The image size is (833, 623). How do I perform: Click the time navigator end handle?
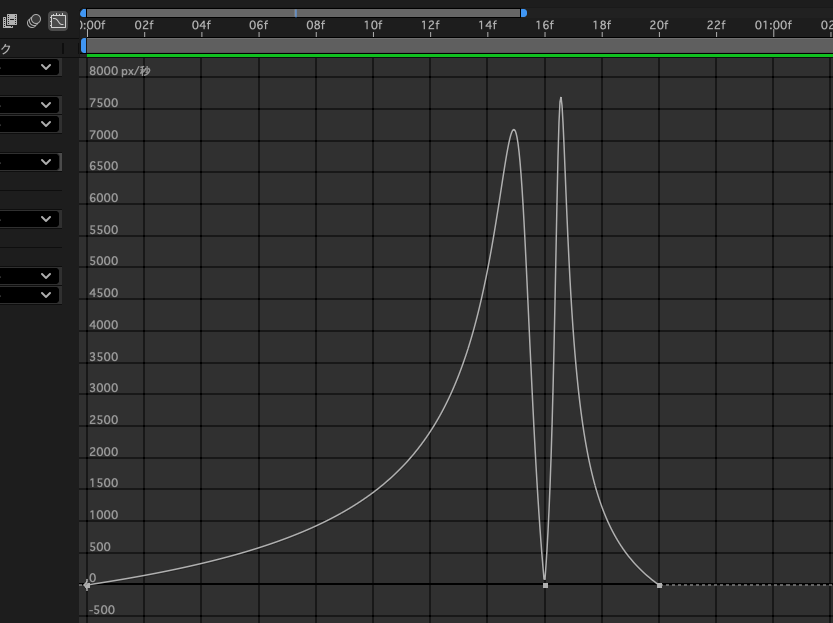[523, 13]
